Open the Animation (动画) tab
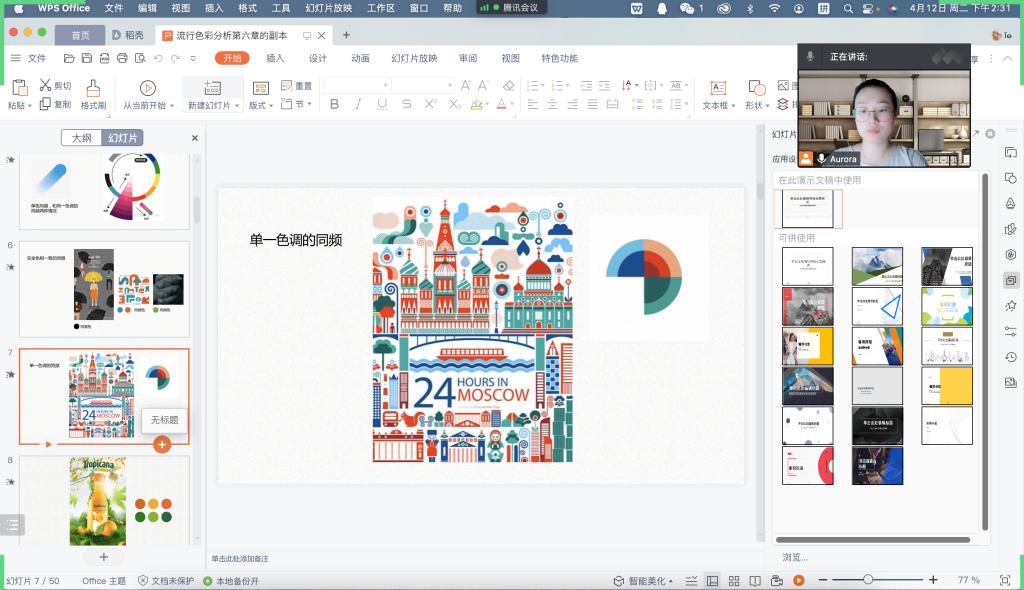This screenshot has width=1024, height=590. 360,58
